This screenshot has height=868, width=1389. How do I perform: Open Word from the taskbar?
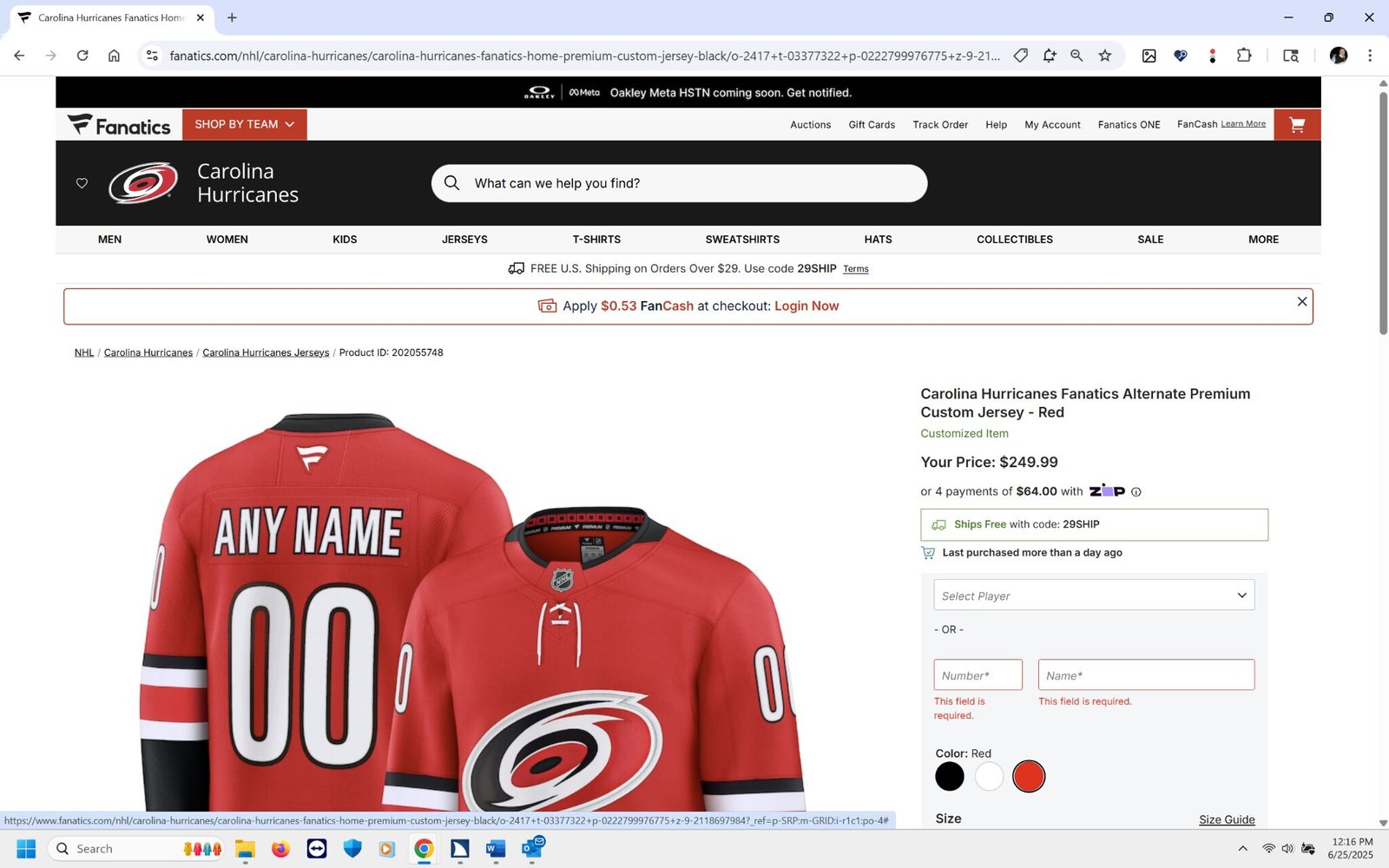click(x=496, y=849)
